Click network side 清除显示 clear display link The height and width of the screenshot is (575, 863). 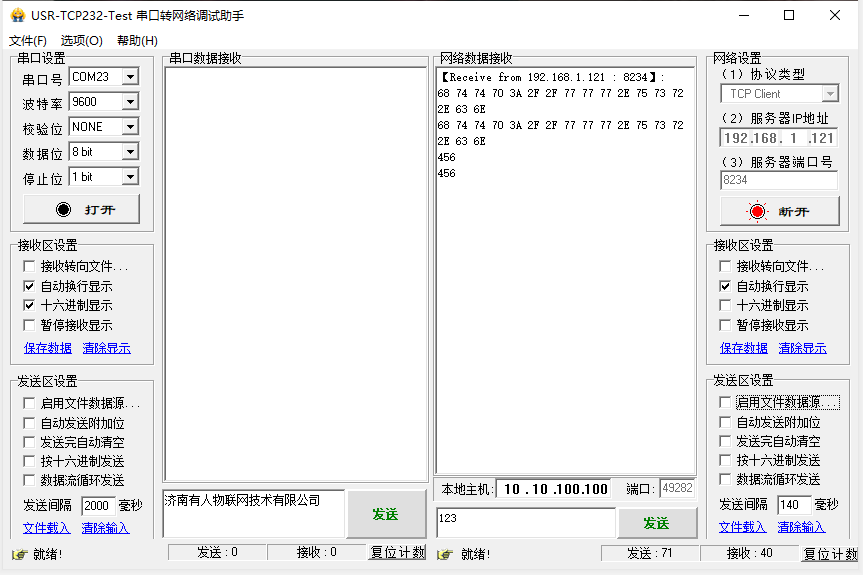click(802, 348)
